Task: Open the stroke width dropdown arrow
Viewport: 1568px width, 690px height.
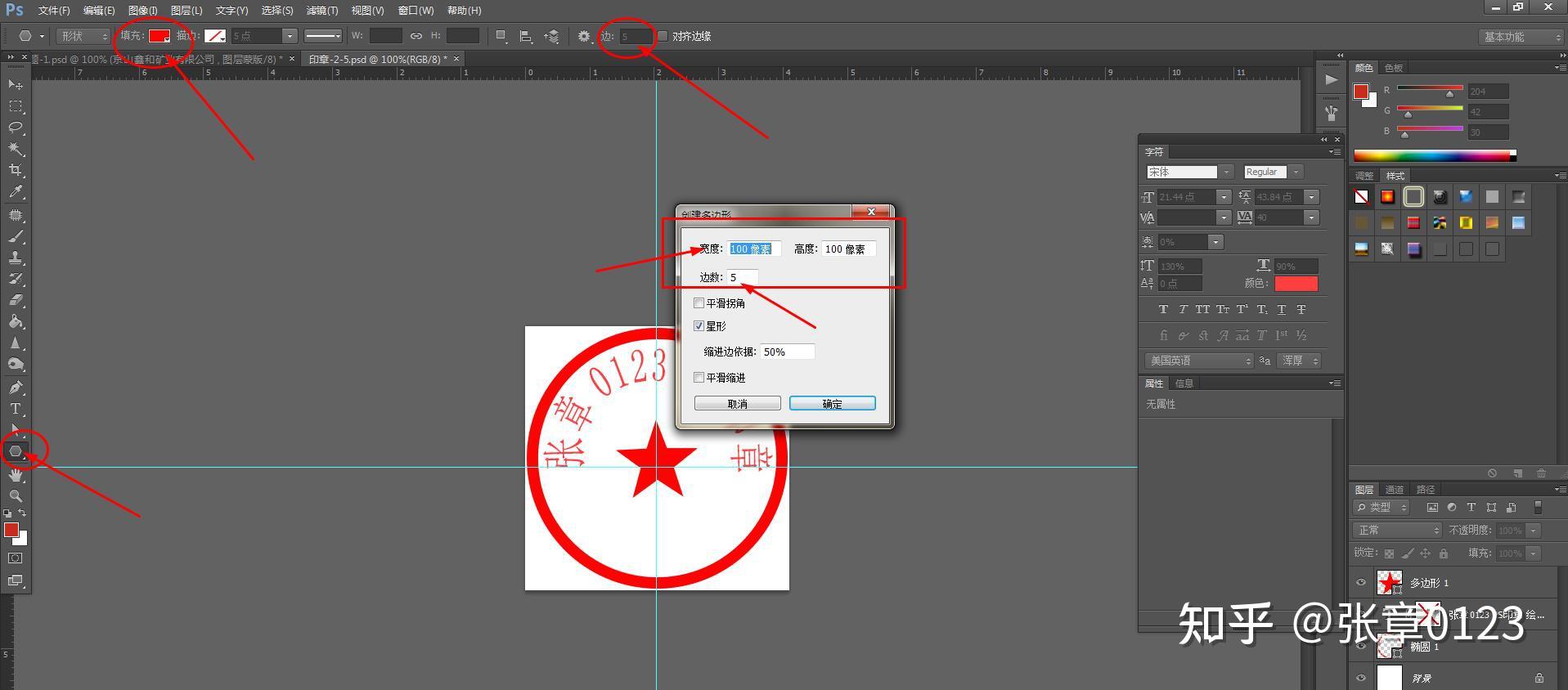Action: coord(290,36)
